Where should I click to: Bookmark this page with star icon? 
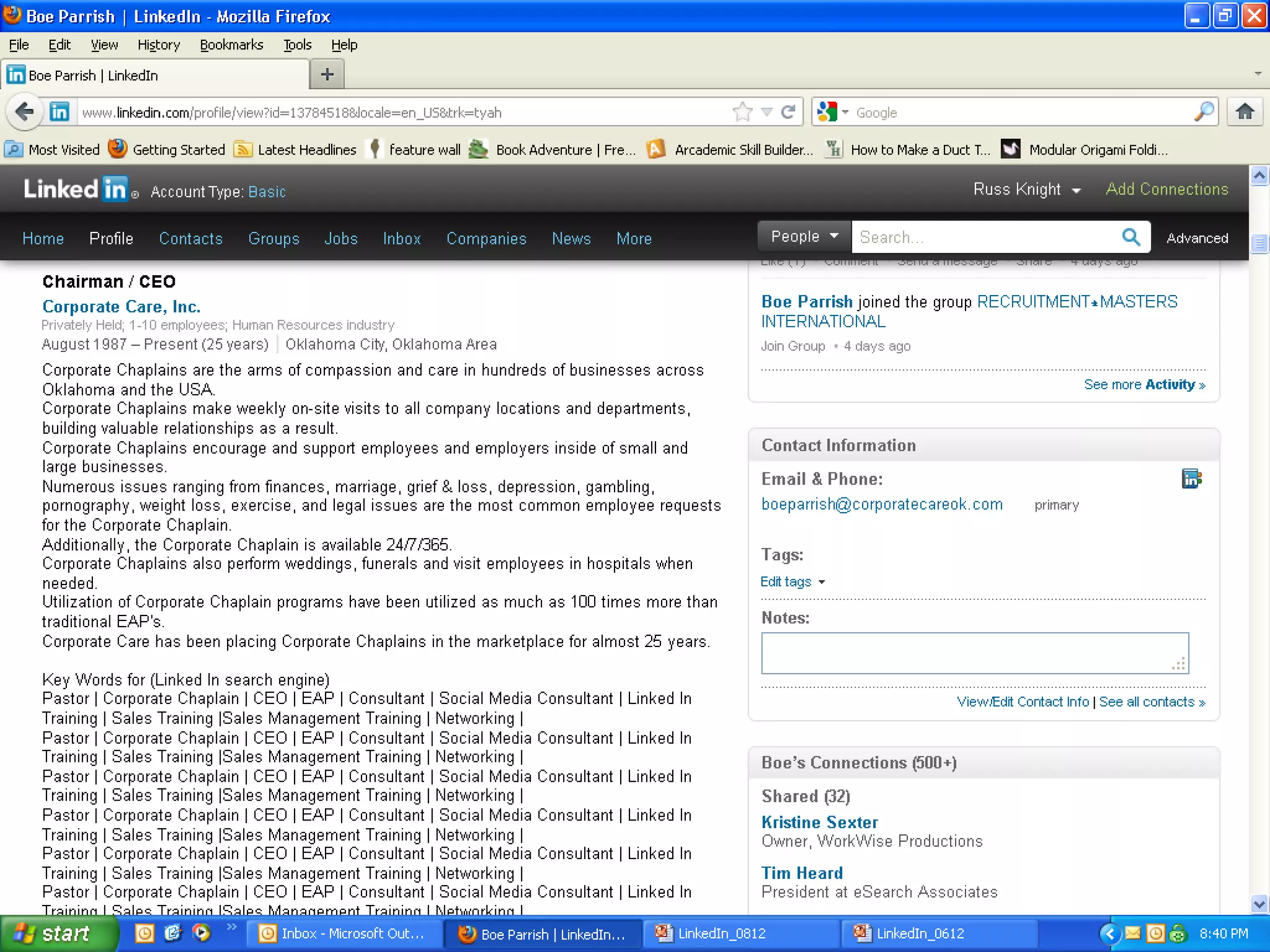(742, 112)
